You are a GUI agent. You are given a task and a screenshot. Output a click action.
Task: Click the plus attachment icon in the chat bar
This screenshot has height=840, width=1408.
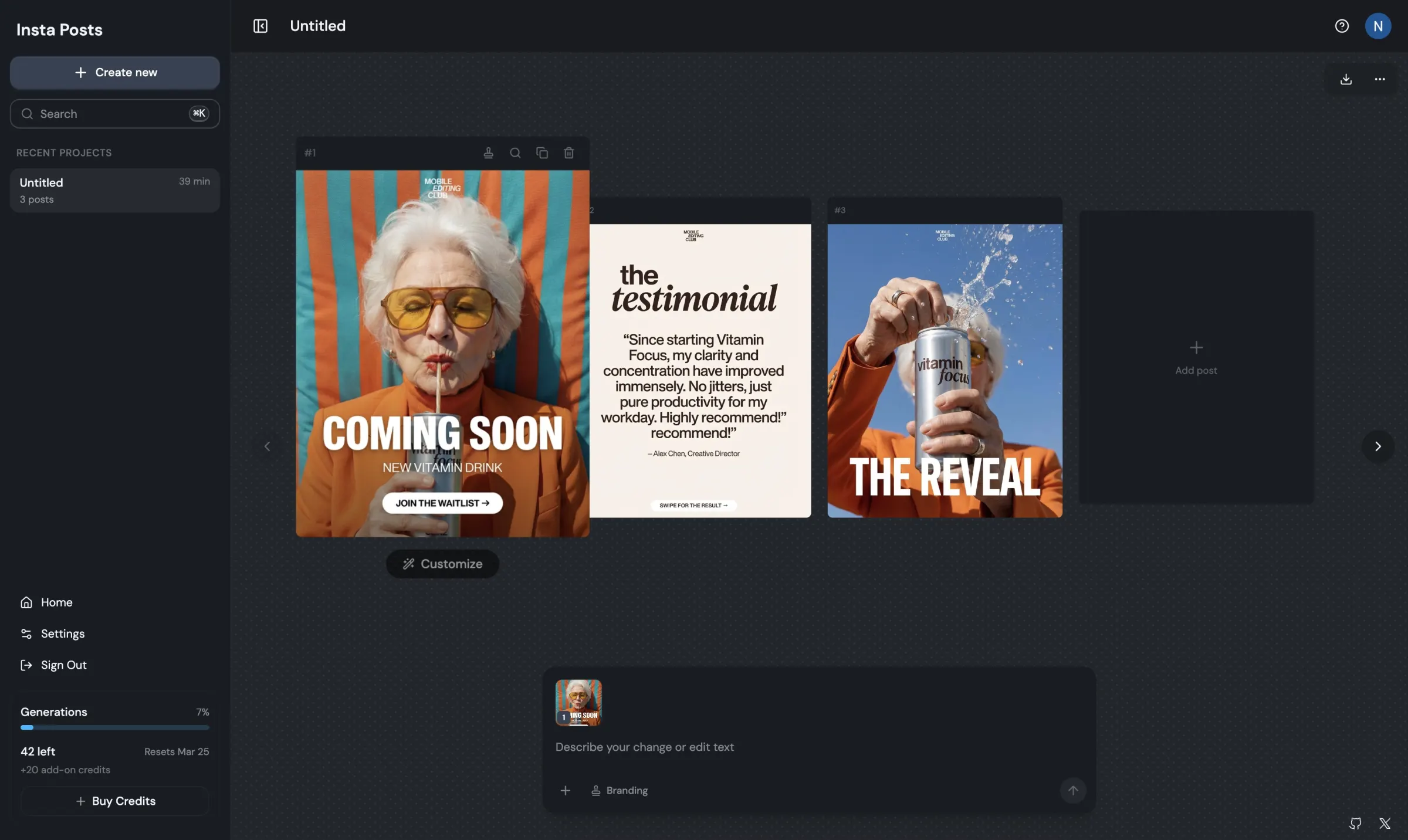(x=565, y=790)
